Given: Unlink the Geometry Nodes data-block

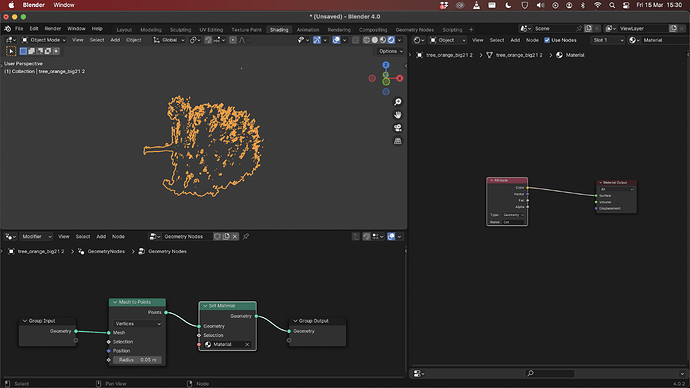Looking at the screenshot, I should click(x=235, y=237).
